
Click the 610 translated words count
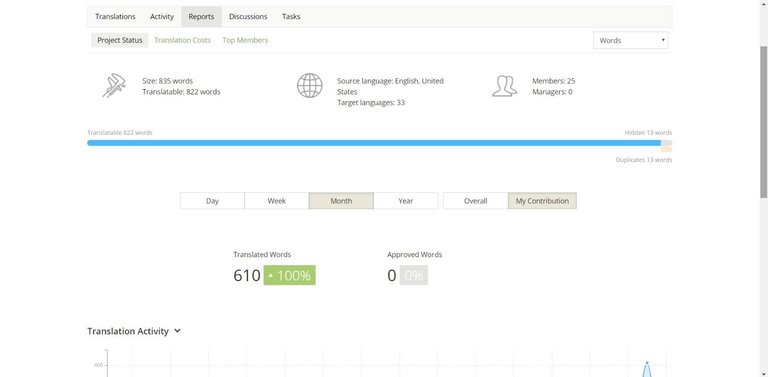click(247, 275)
